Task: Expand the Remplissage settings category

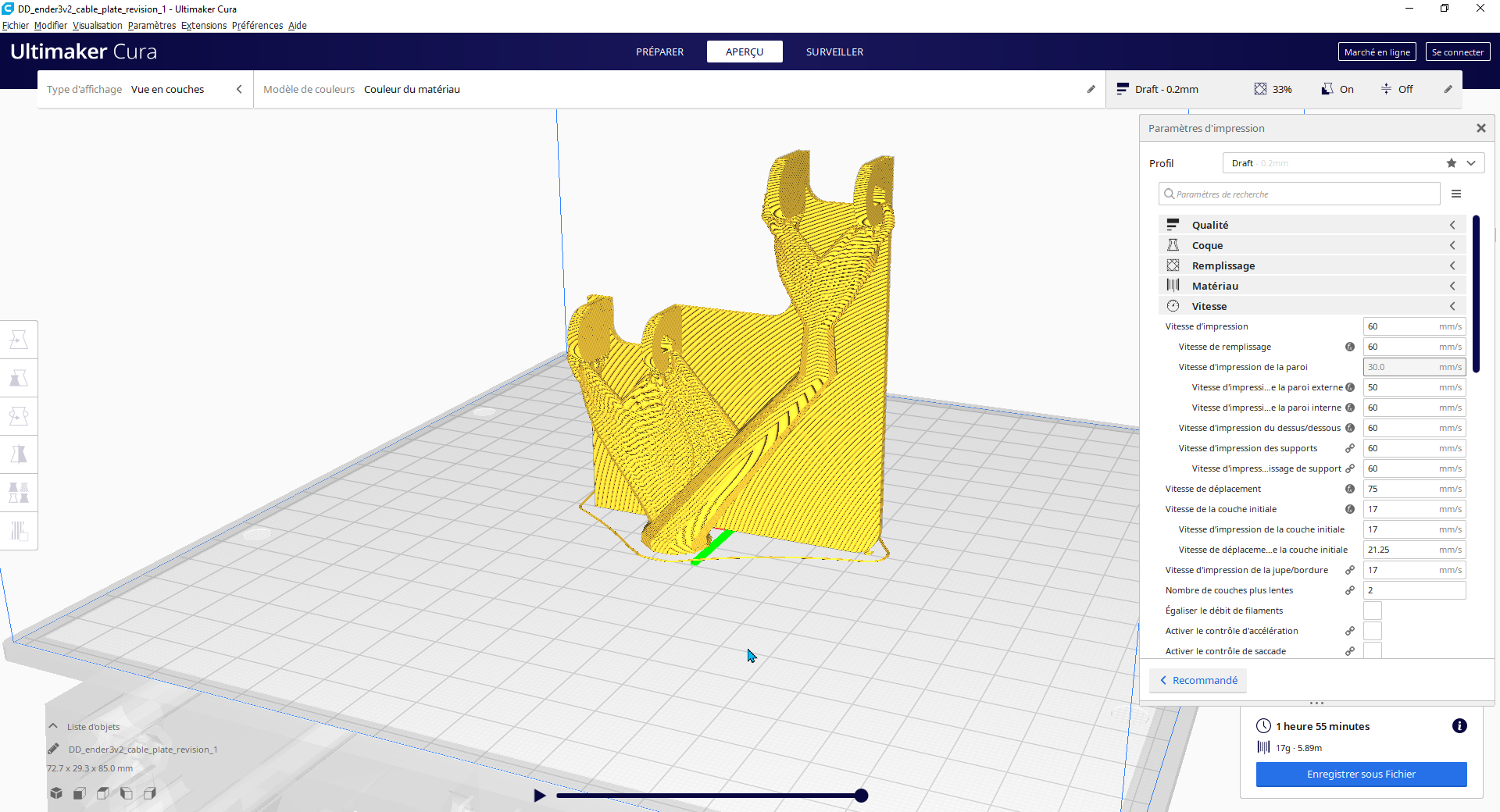Action: (x=1312, y=265)
